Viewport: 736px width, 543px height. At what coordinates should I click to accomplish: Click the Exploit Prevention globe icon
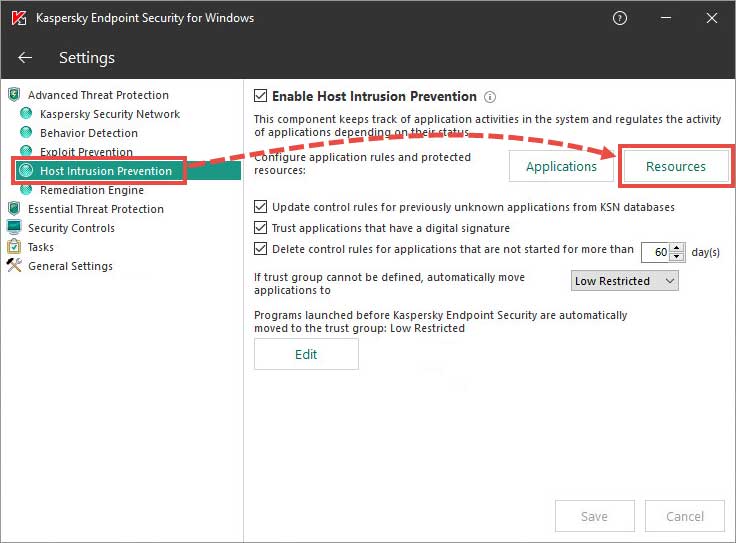[x=26, y=151]
